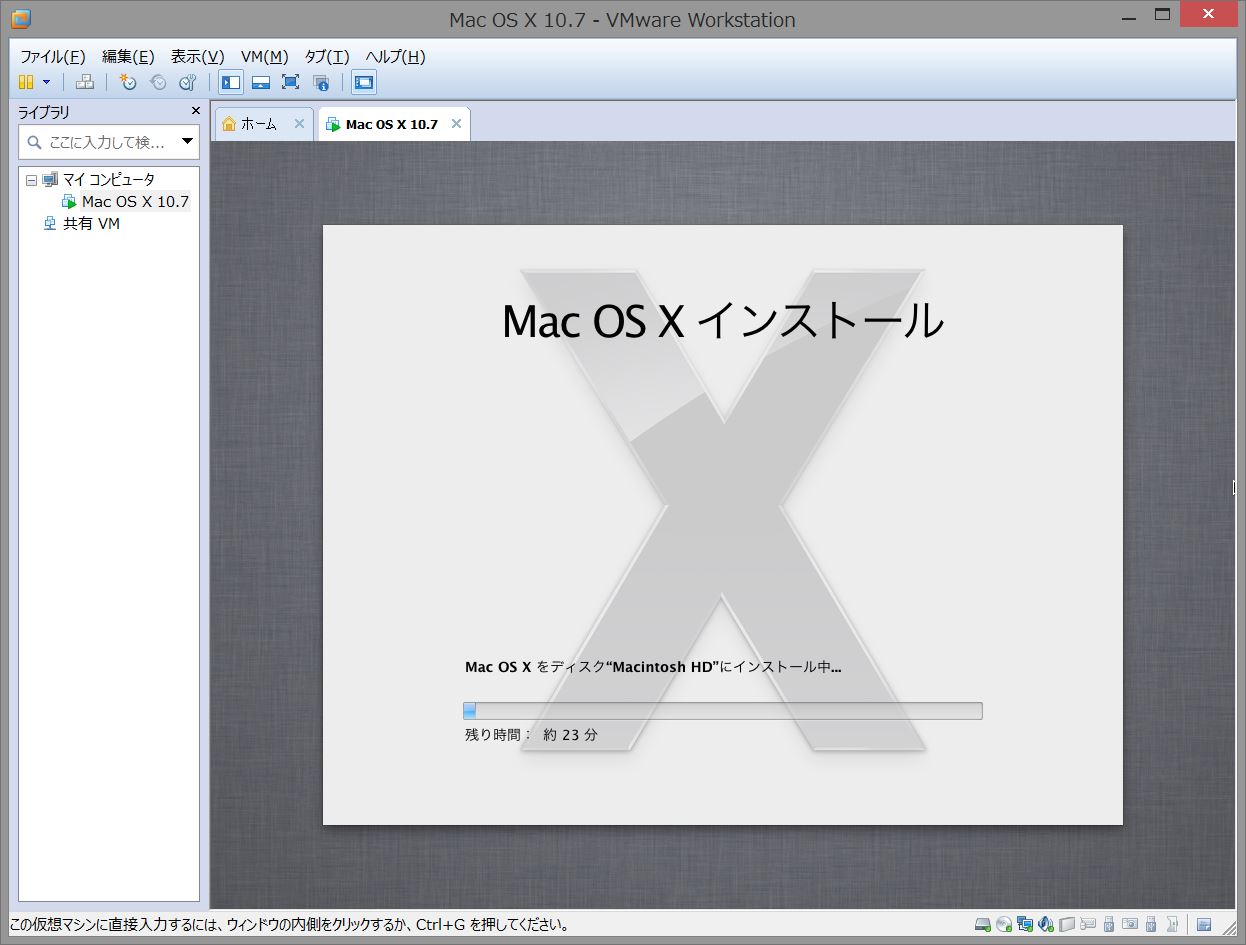This screenshot has width=1246, height=945.
Task: Open the VM(M) menu
Action: (265, 56)
